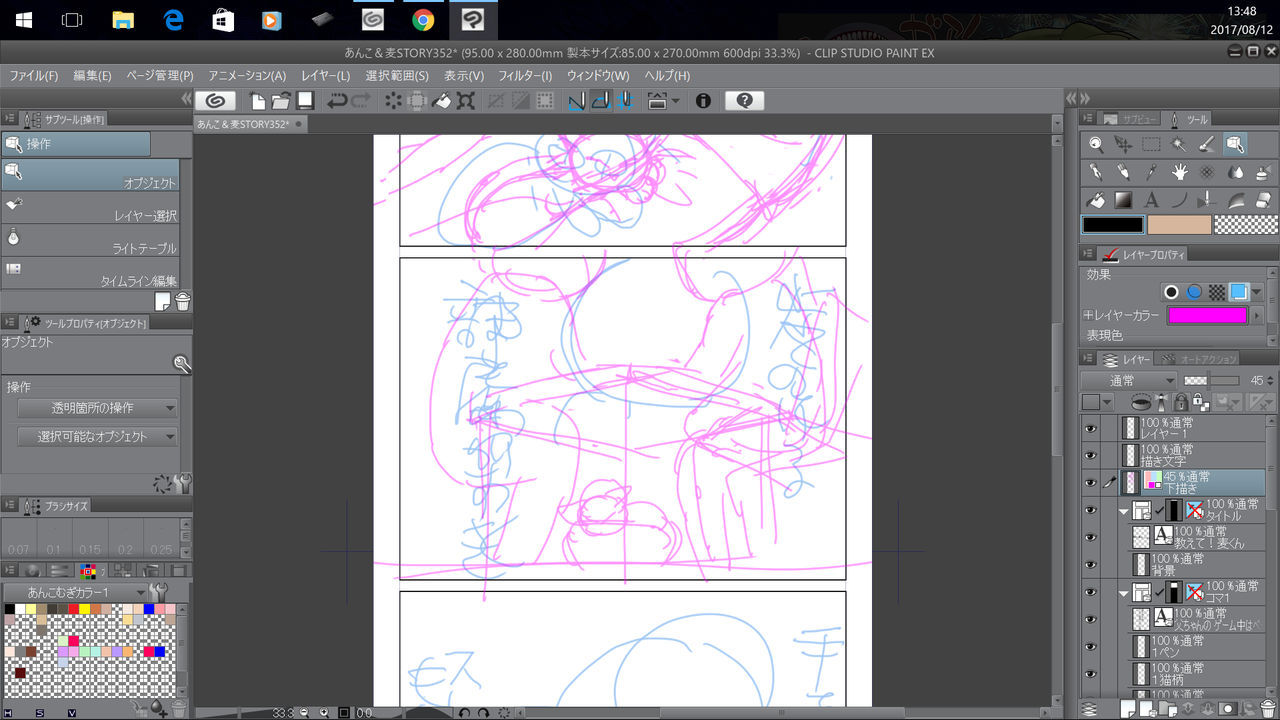Collapse the コマ1 layer folder
The height and width of the screenshot is (720, 1280).
click(x=1124, y=593)
